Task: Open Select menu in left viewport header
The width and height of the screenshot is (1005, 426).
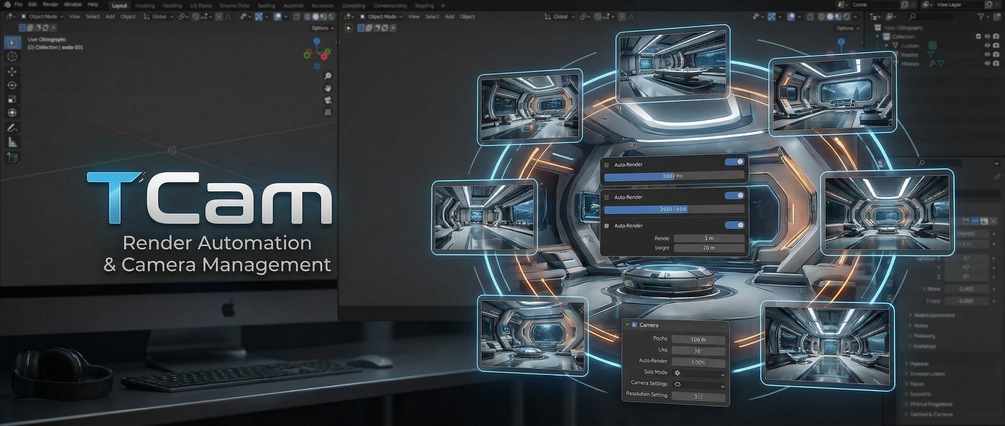Action: click(93, 17)
